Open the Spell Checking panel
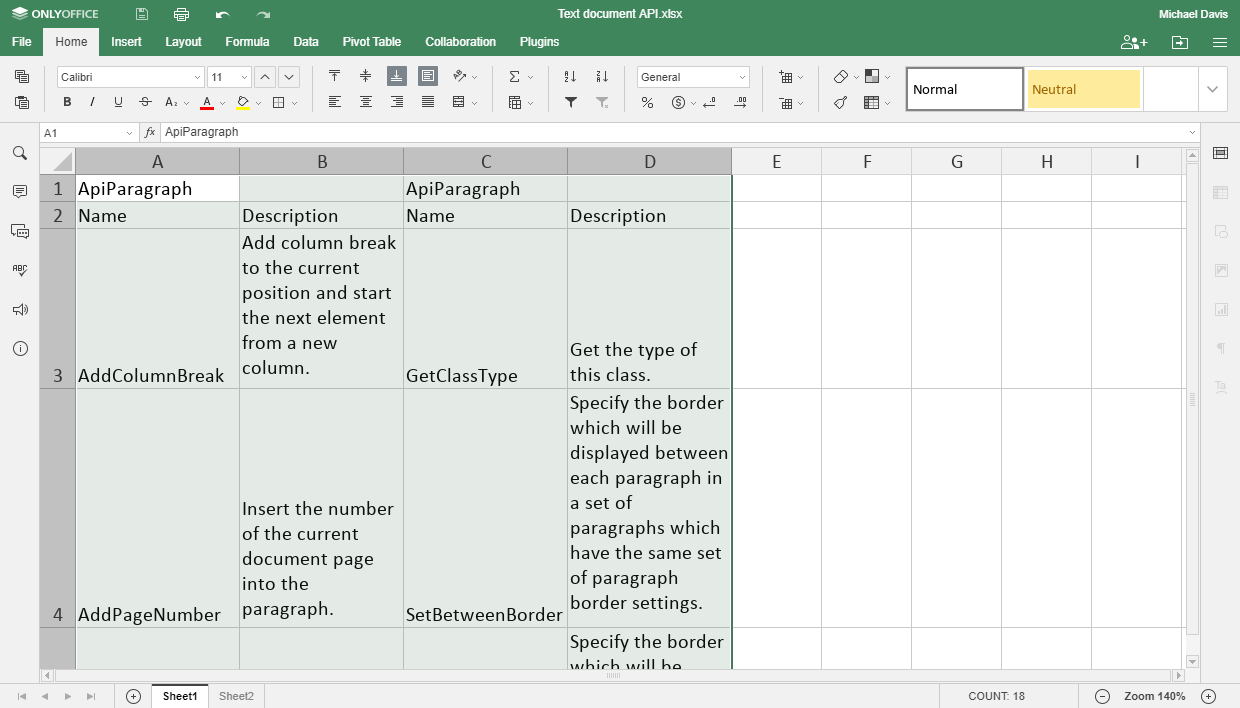 (20, 269)
